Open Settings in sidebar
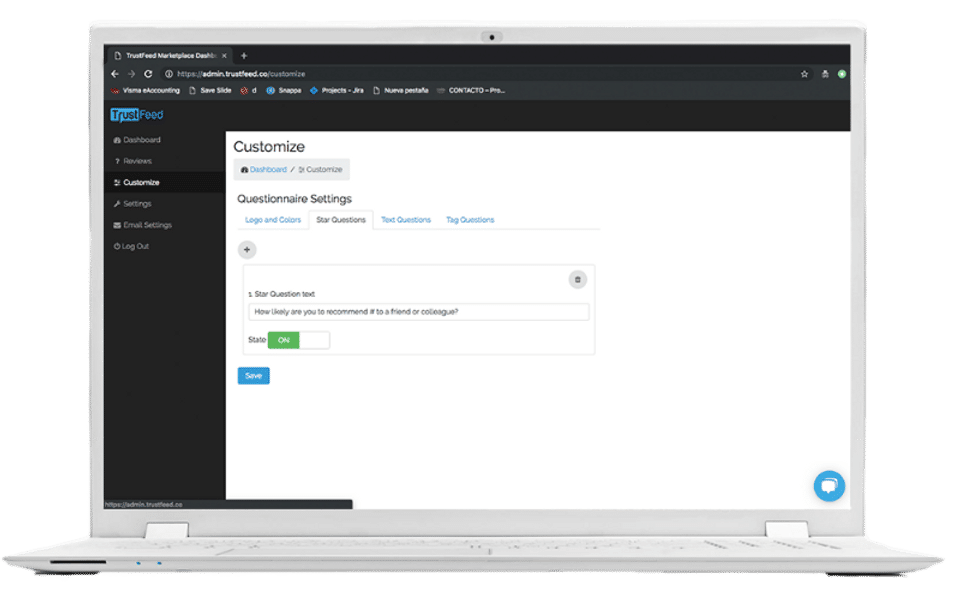Screen dimensions: 960x600 pyautogui.click(x=132, y=204)
